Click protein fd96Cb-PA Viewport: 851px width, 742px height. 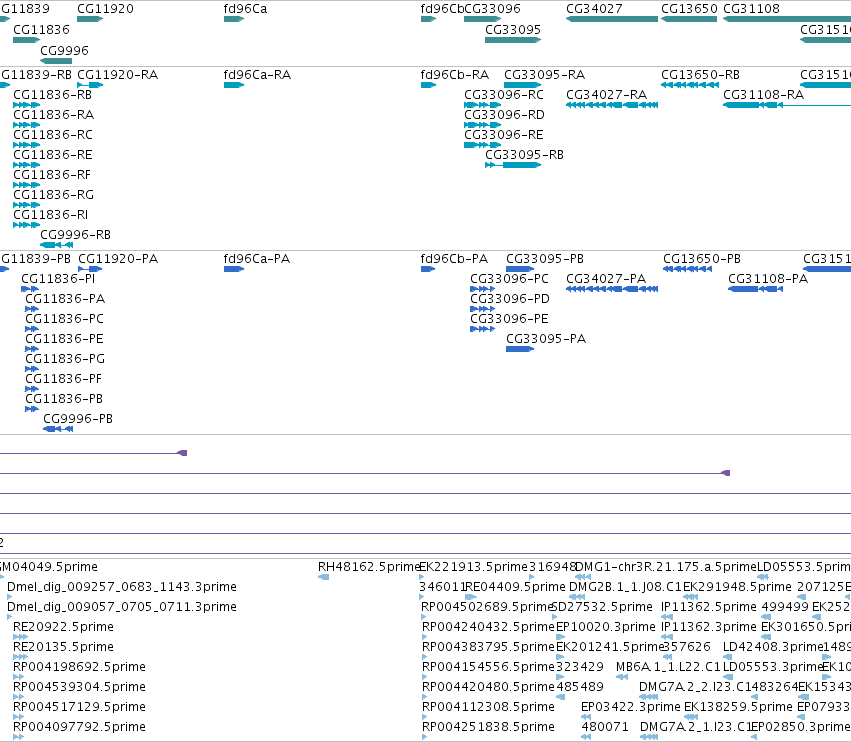tap(428, 269)
